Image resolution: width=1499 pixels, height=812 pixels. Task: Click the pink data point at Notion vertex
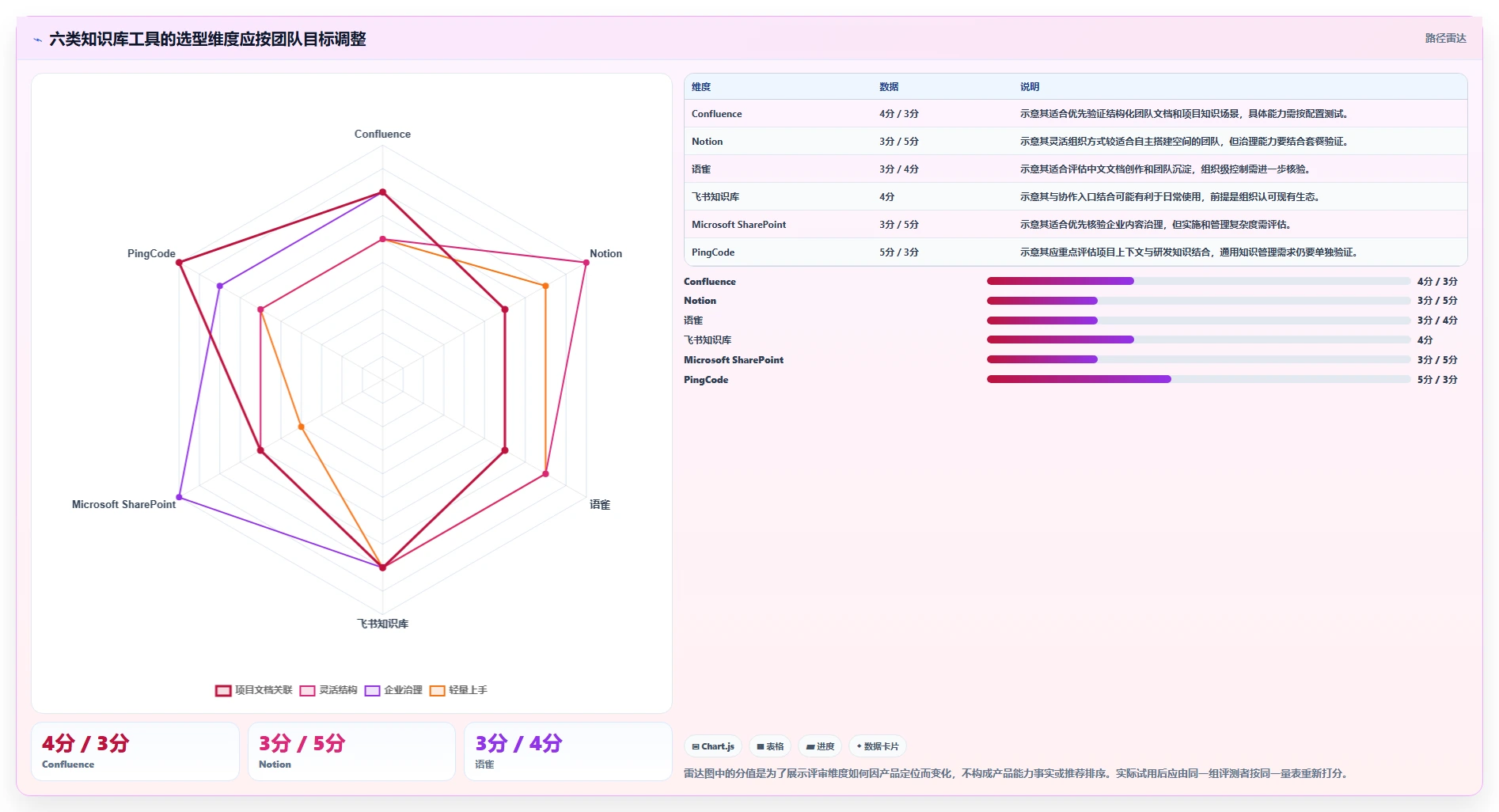(x=586, y=263)
